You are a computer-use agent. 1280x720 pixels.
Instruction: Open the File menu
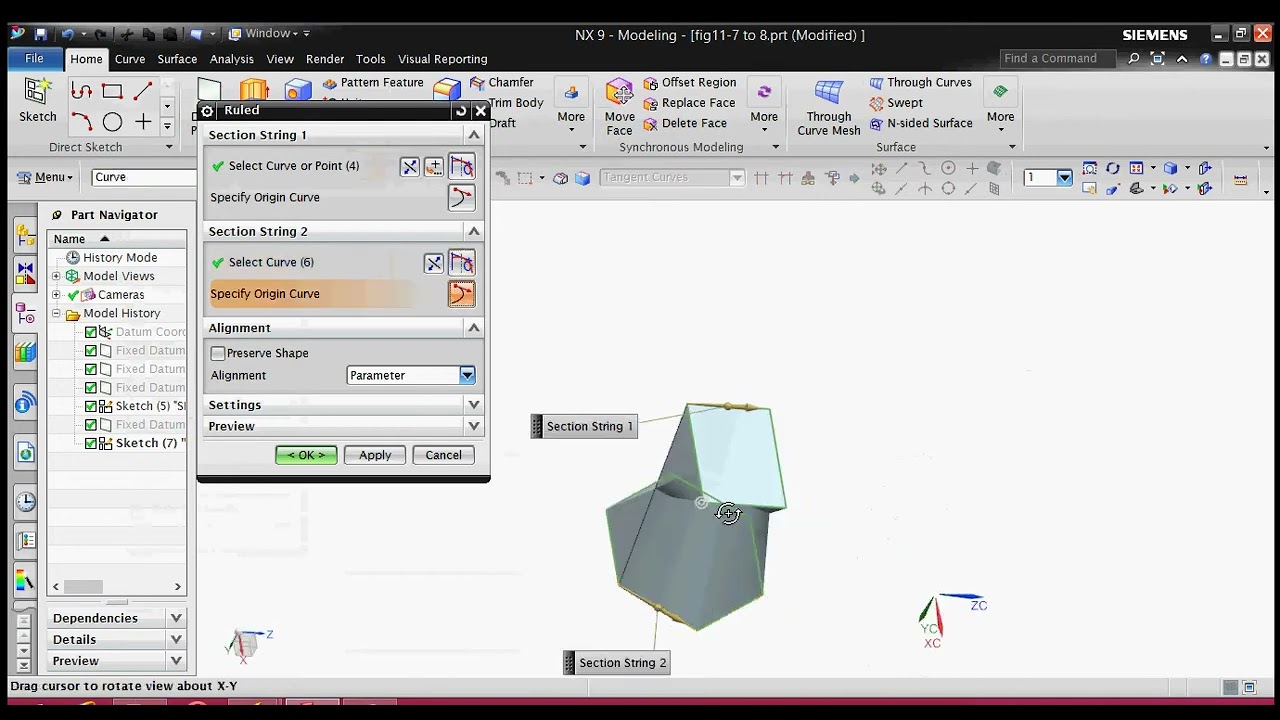tap(34, 58)
